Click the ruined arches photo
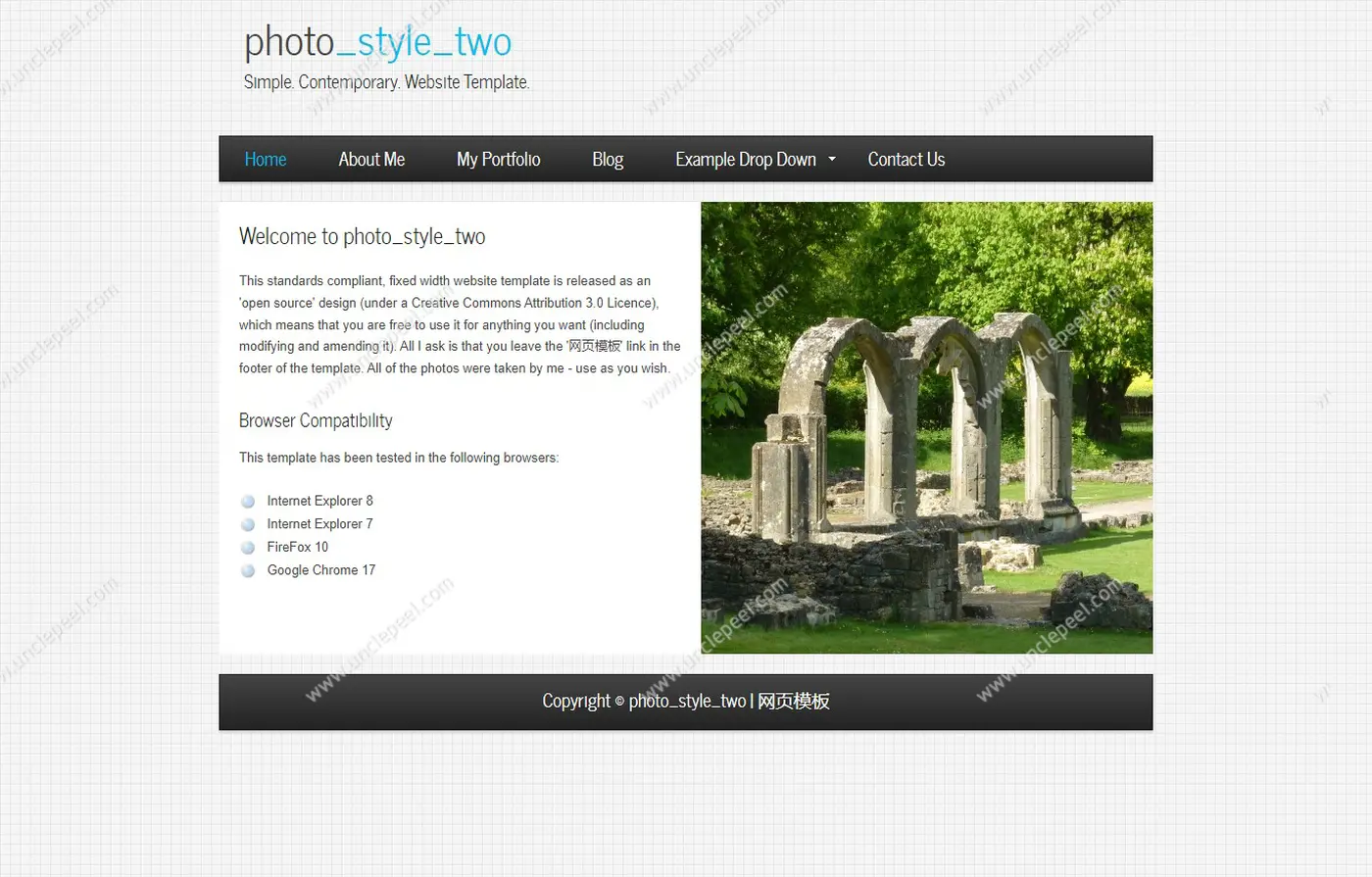The width and height of the screenshot is (1372, 877). [x=927, y=427]
